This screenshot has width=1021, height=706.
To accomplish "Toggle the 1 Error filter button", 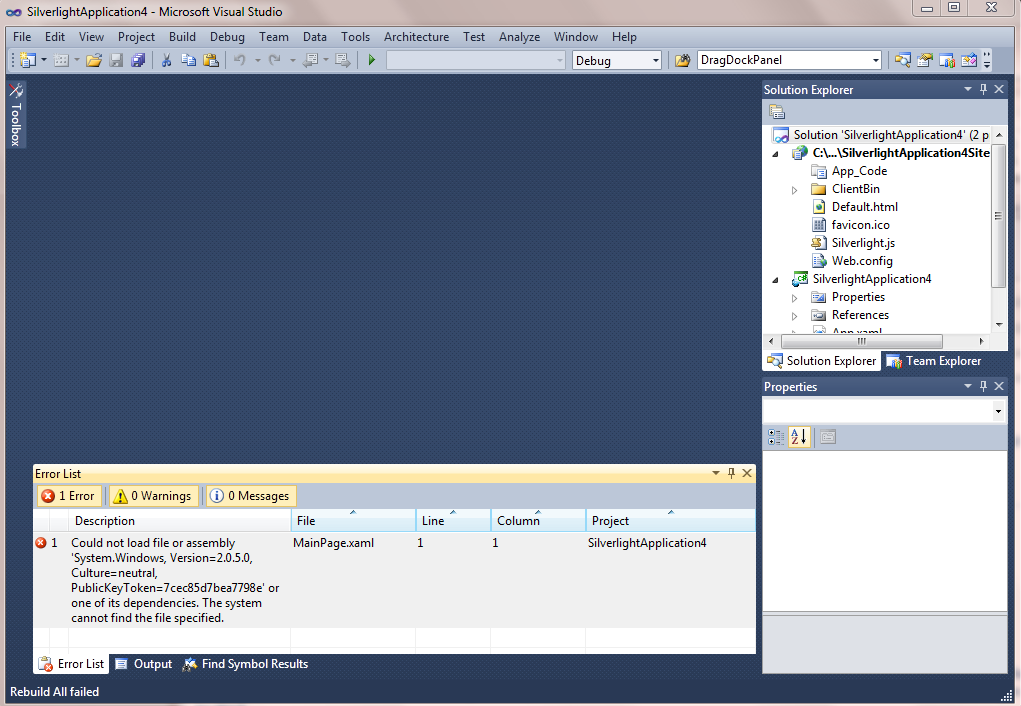I will (70, 496).
